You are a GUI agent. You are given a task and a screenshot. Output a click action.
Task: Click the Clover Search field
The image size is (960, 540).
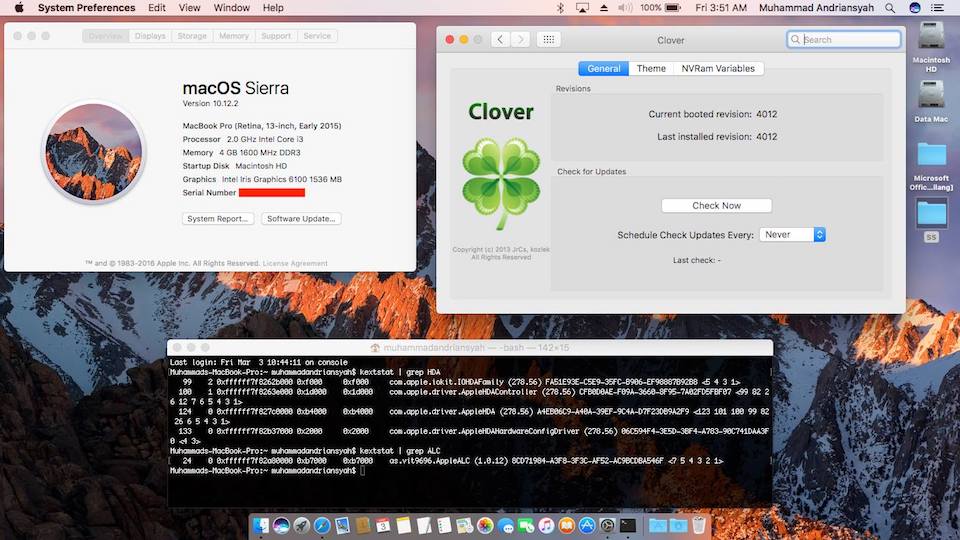click(844, 40)
